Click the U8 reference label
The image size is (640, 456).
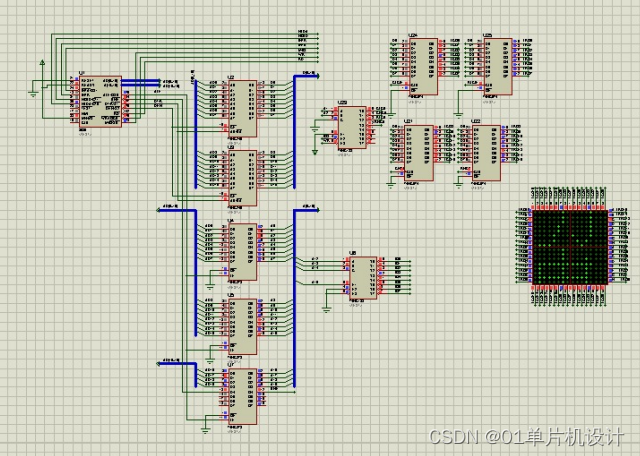click(353, 253)
